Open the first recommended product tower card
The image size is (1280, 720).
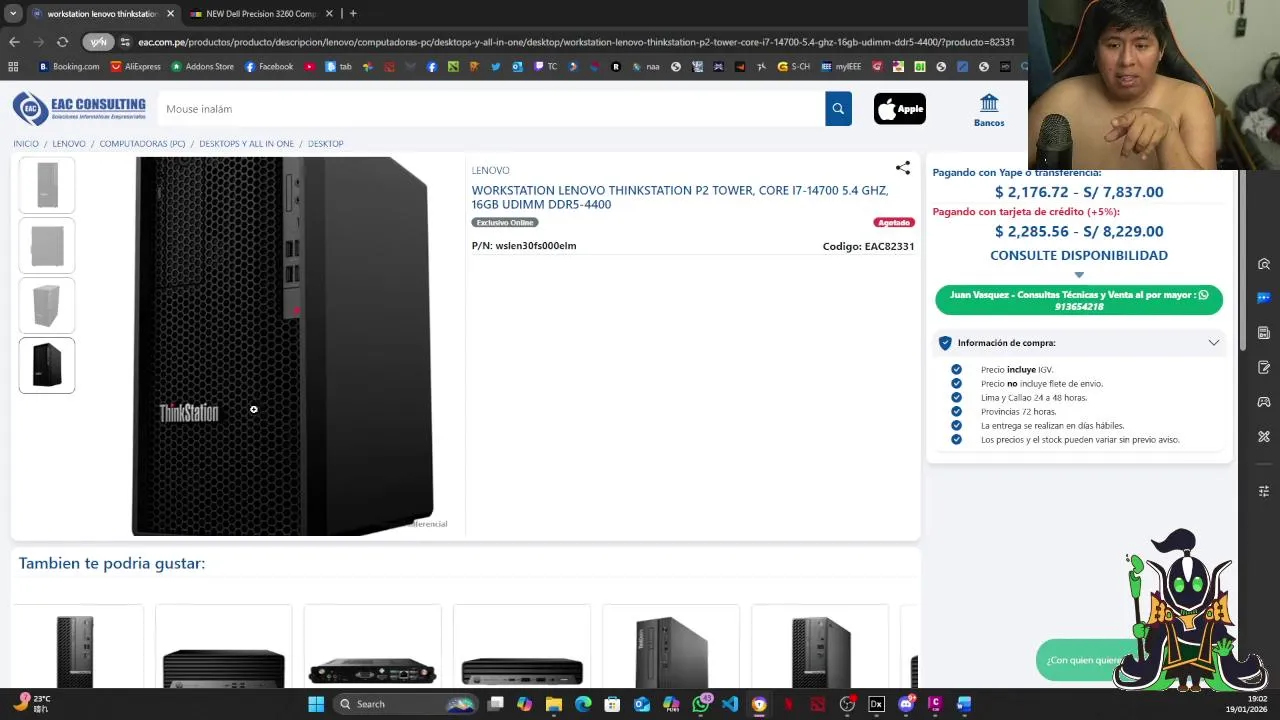coord(76,648)
